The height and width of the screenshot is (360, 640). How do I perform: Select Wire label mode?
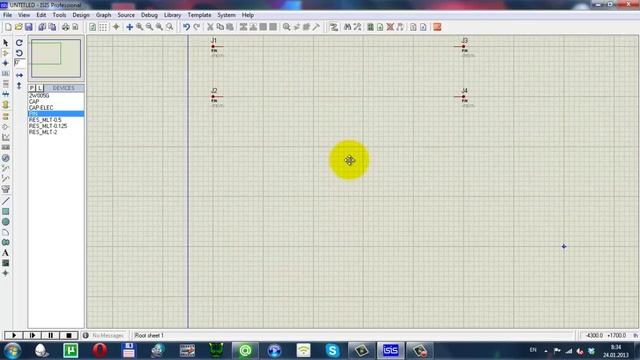click(6, 73)
